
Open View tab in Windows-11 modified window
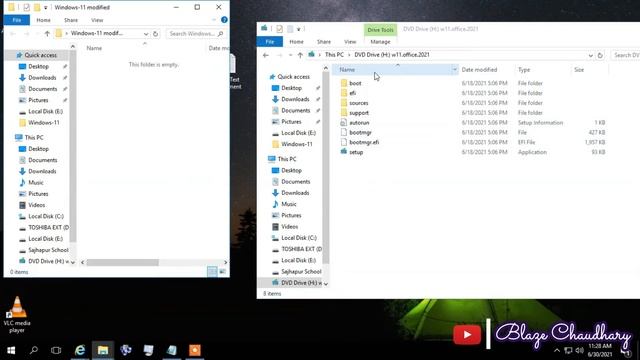97,20
